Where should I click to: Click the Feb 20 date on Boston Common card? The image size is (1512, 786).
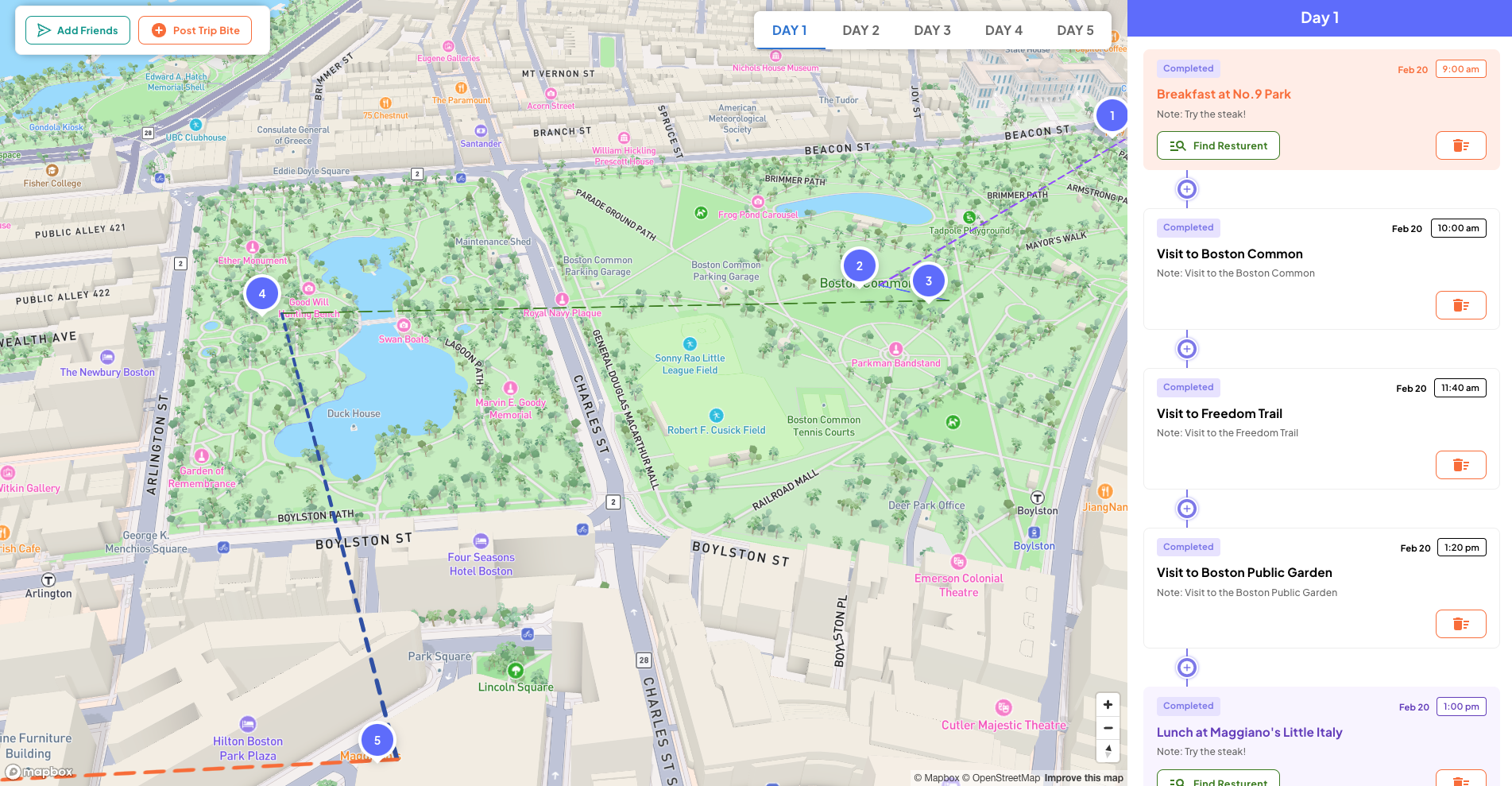click(x=1407, y=229)
